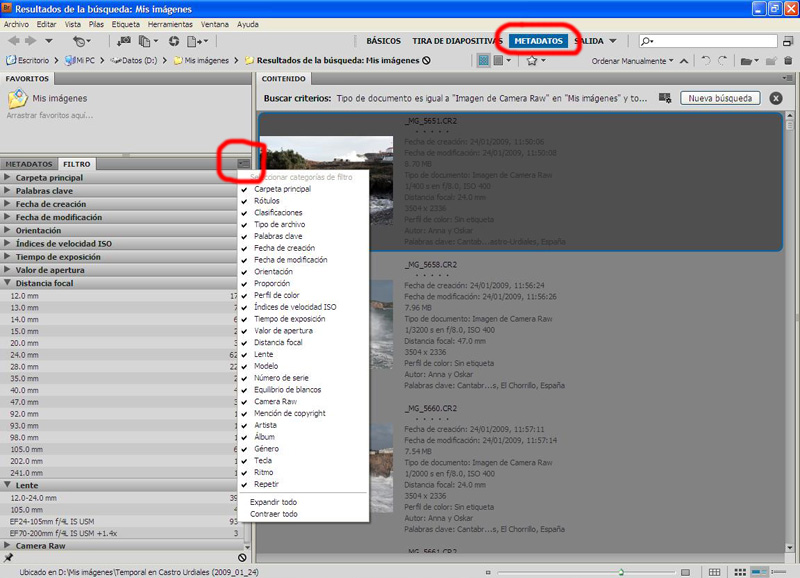Open recent folder icon menu
Screen dimensions: 800x578
point(748,61)
